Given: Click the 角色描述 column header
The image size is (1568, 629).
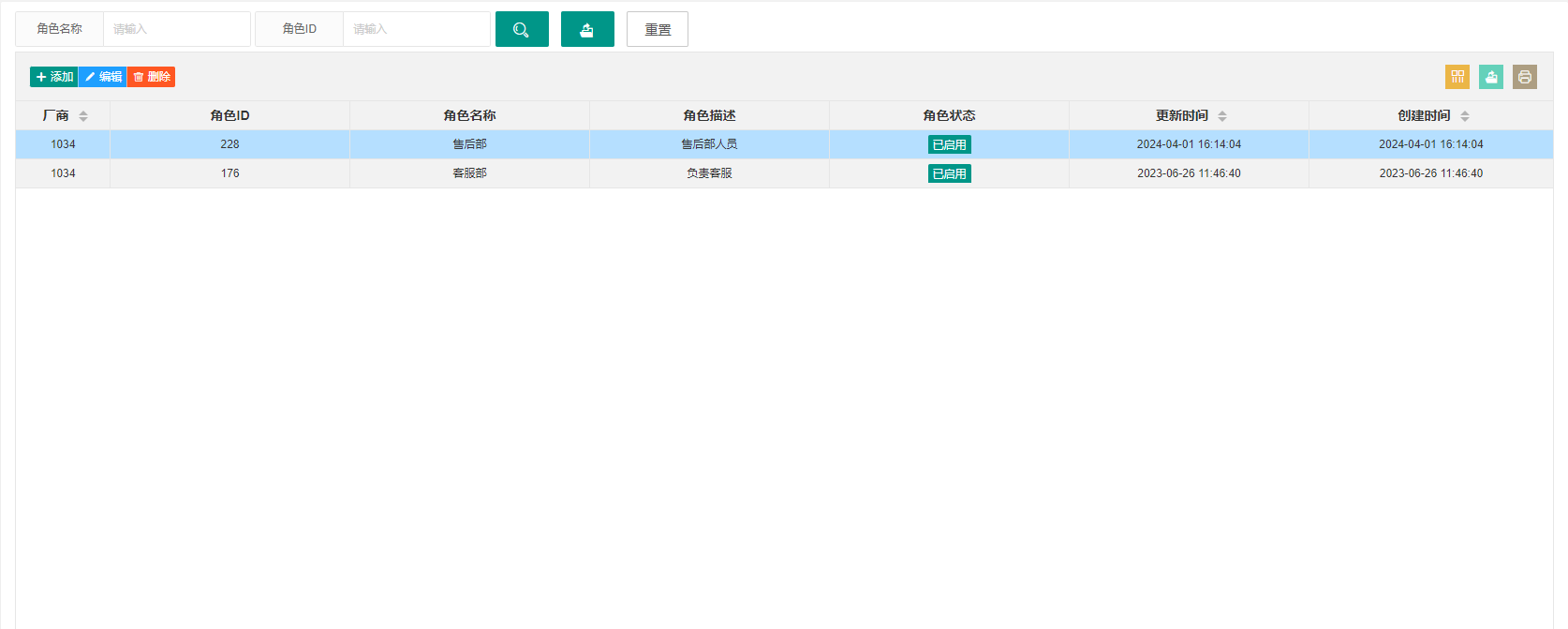Looking at the screenshot, I should (x=709, y=115).
